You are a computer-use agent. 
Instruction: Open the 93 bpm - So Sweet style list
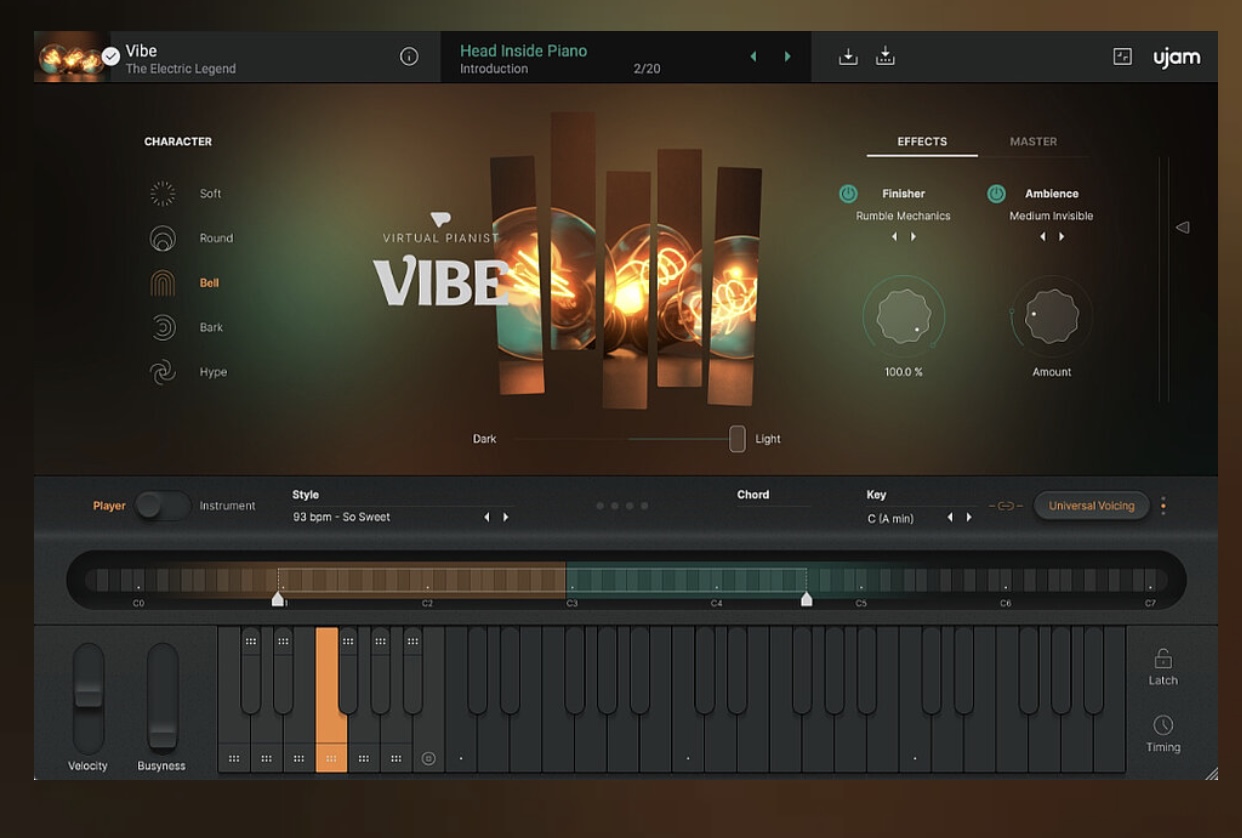[x=342, y=517]
